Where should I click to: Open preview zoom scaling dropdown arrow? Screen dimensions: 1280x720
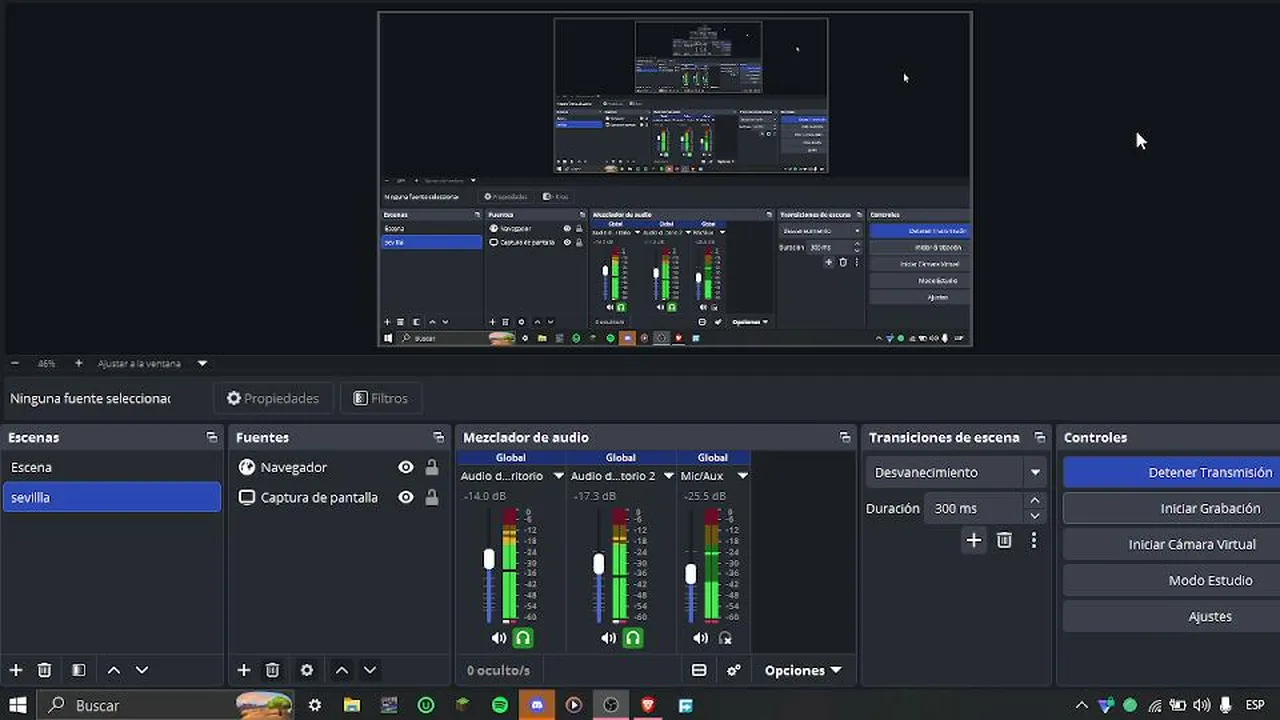point(202,363)
